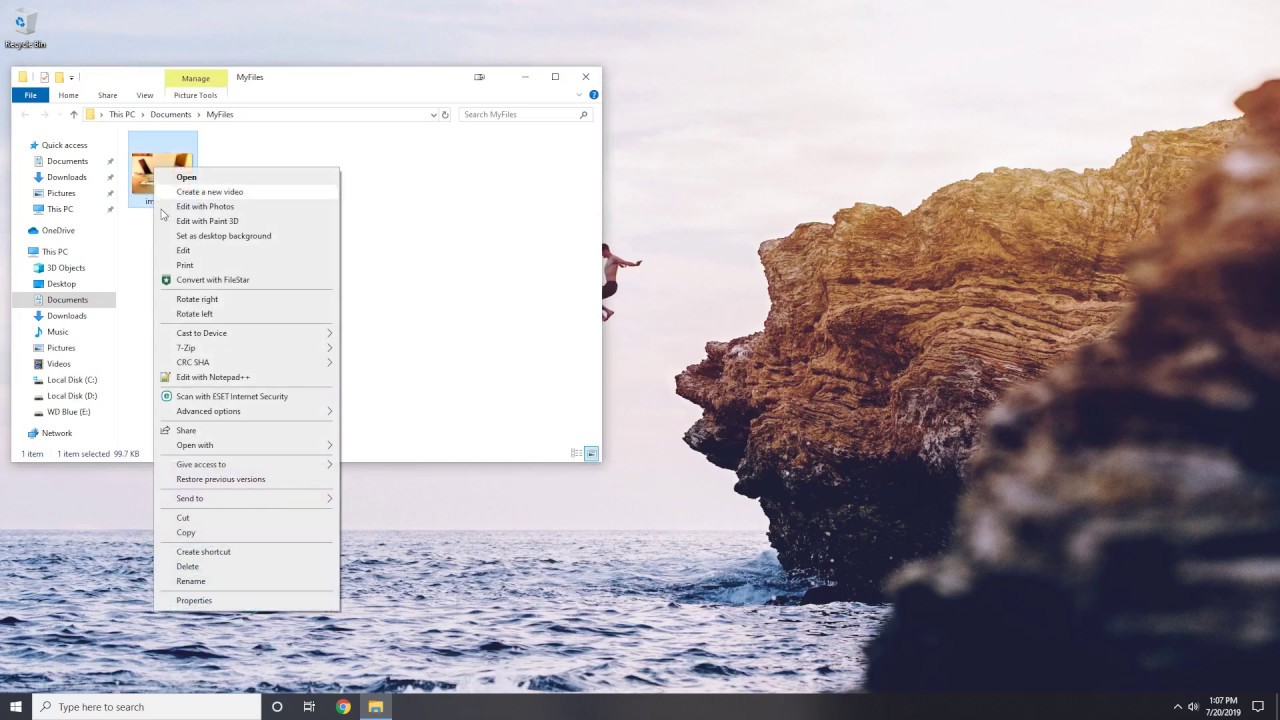Expand the 'Open with' submenu

247,445
